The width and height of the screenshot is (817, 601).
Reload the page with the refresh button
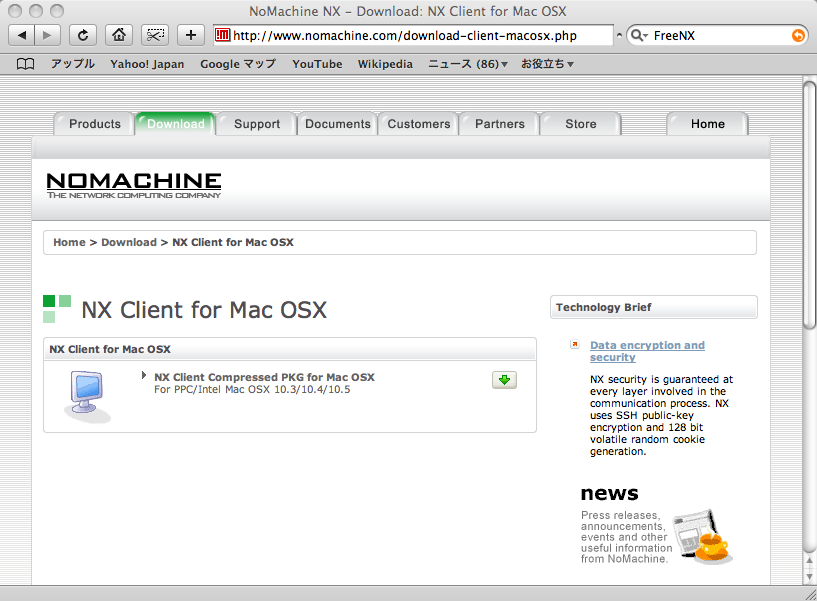[83, 35]
